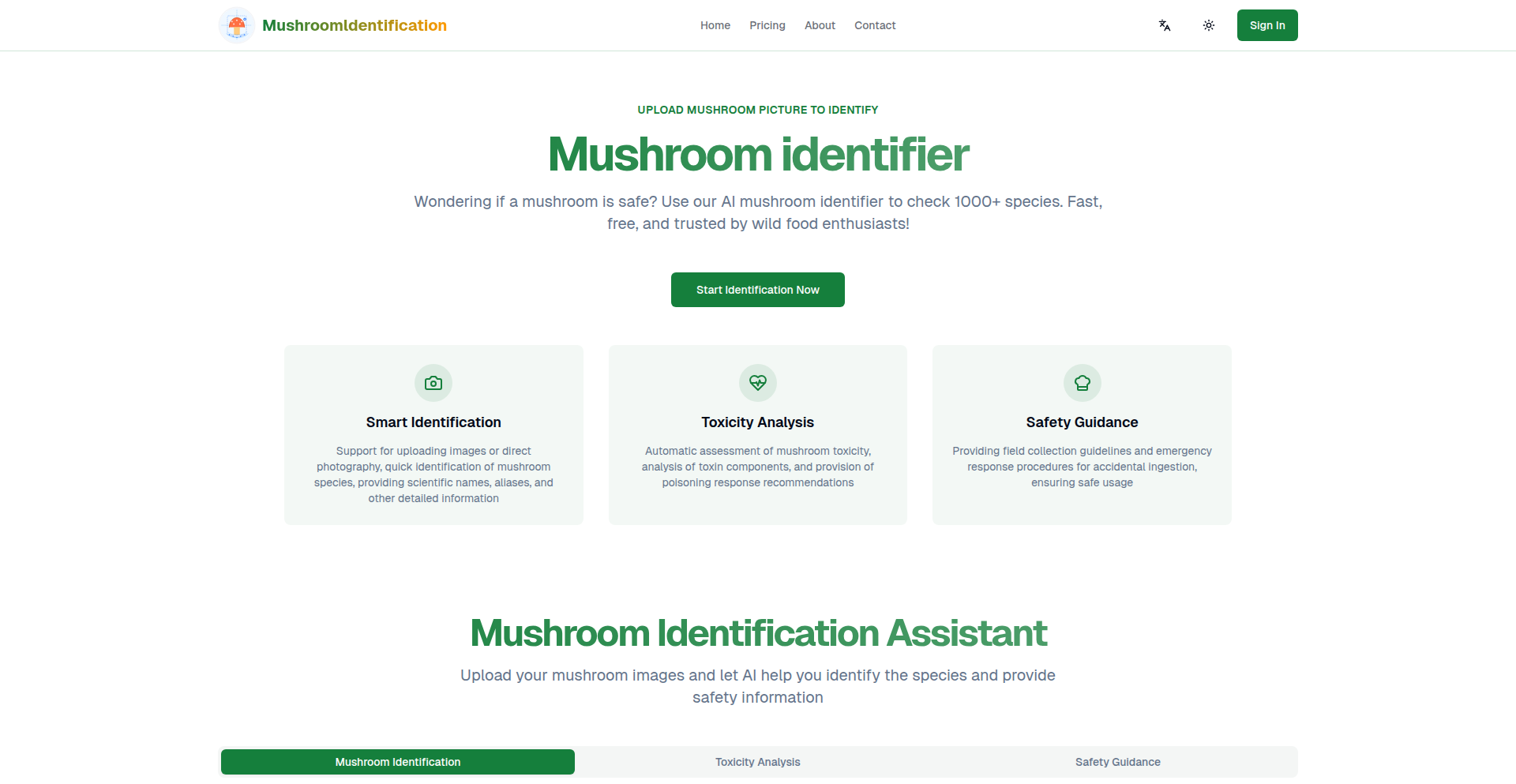Viewport: 1516px width, 784px height.
Task: Switch to the Mushroom Identification tab
Action: click(397, 762)
